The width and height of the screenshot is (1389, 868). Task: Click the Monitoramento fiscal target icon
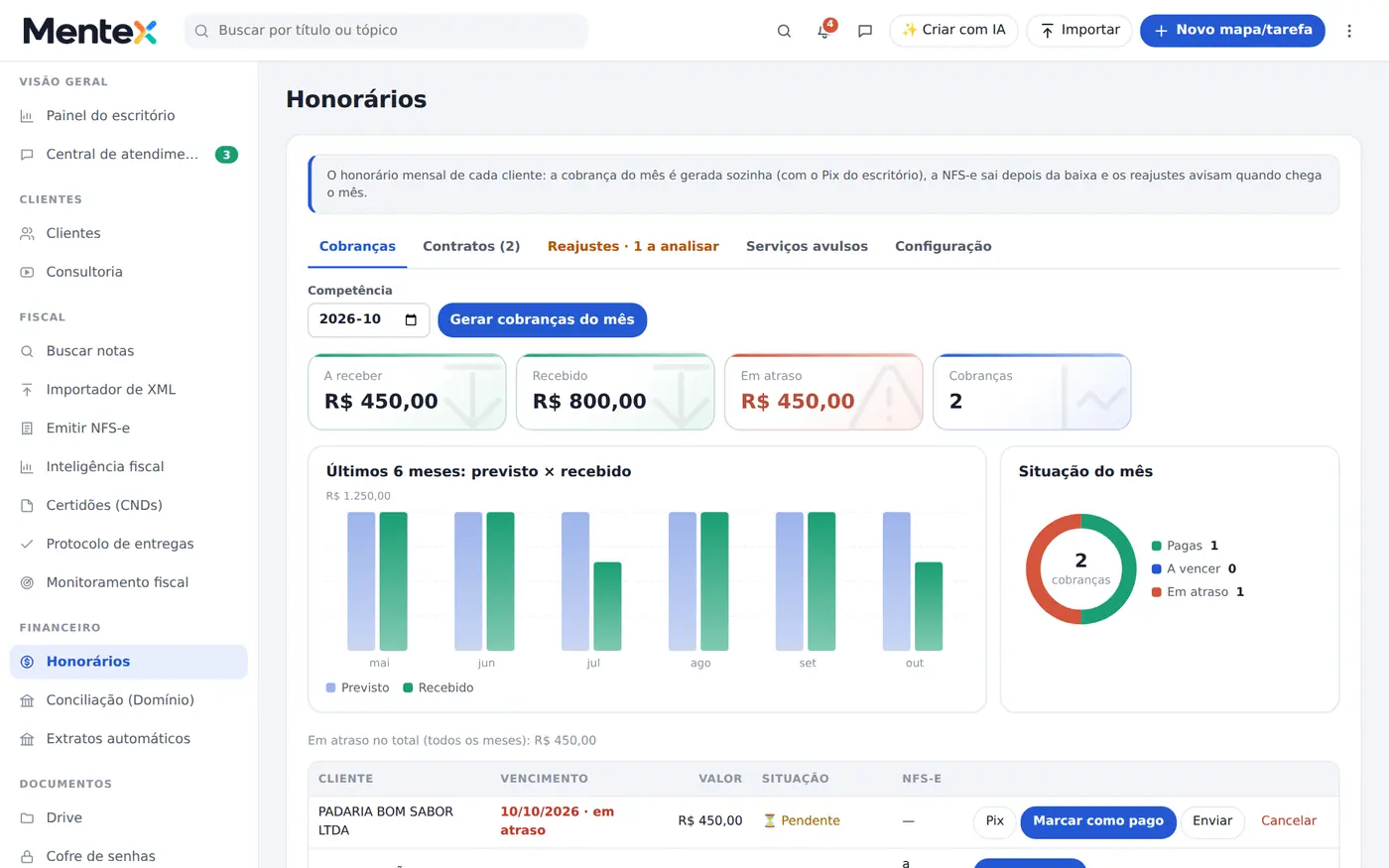(x=27, y=583)
